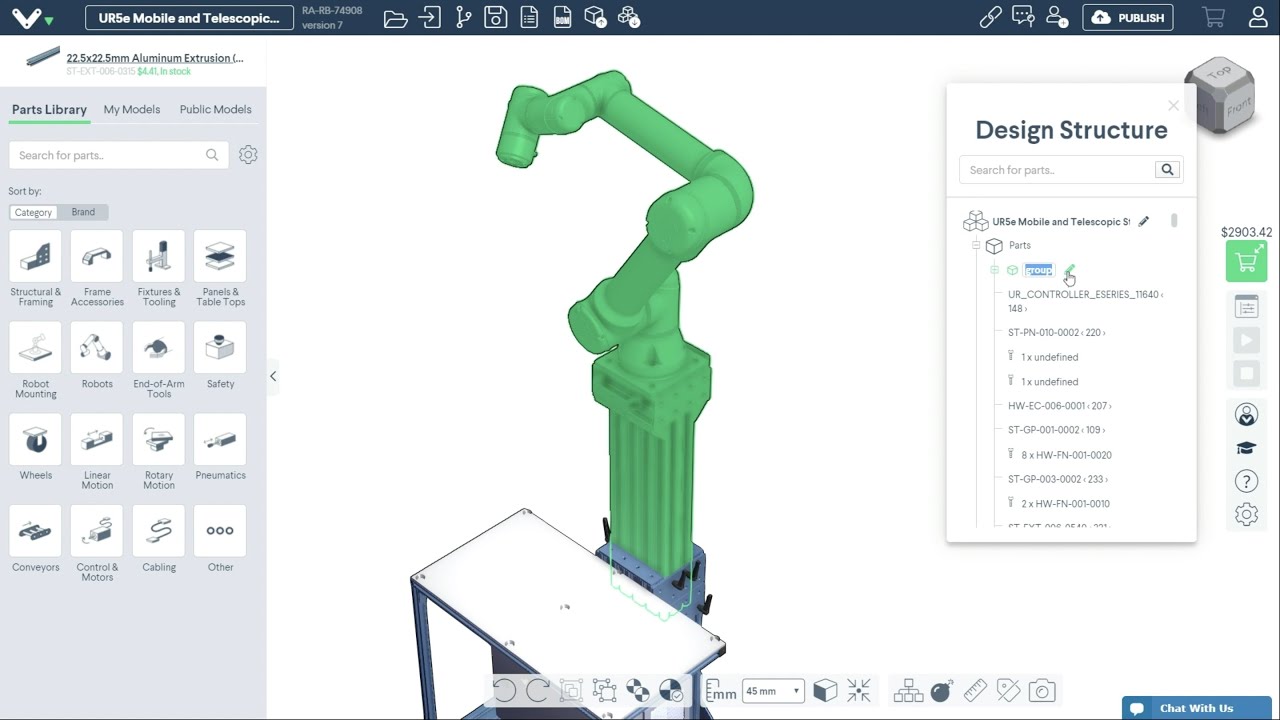Switch to the My Models tab

132,110
